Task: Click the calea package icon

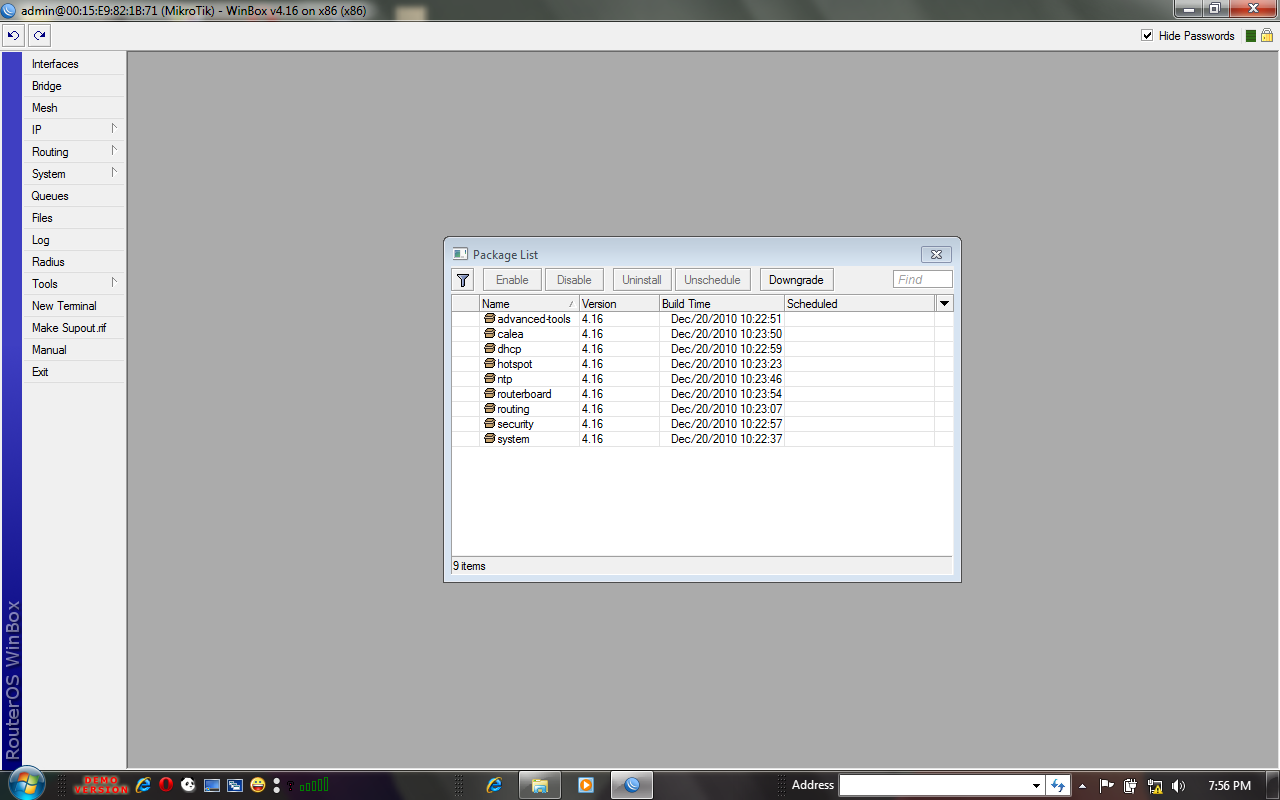Action: click(x=490, y=333)
